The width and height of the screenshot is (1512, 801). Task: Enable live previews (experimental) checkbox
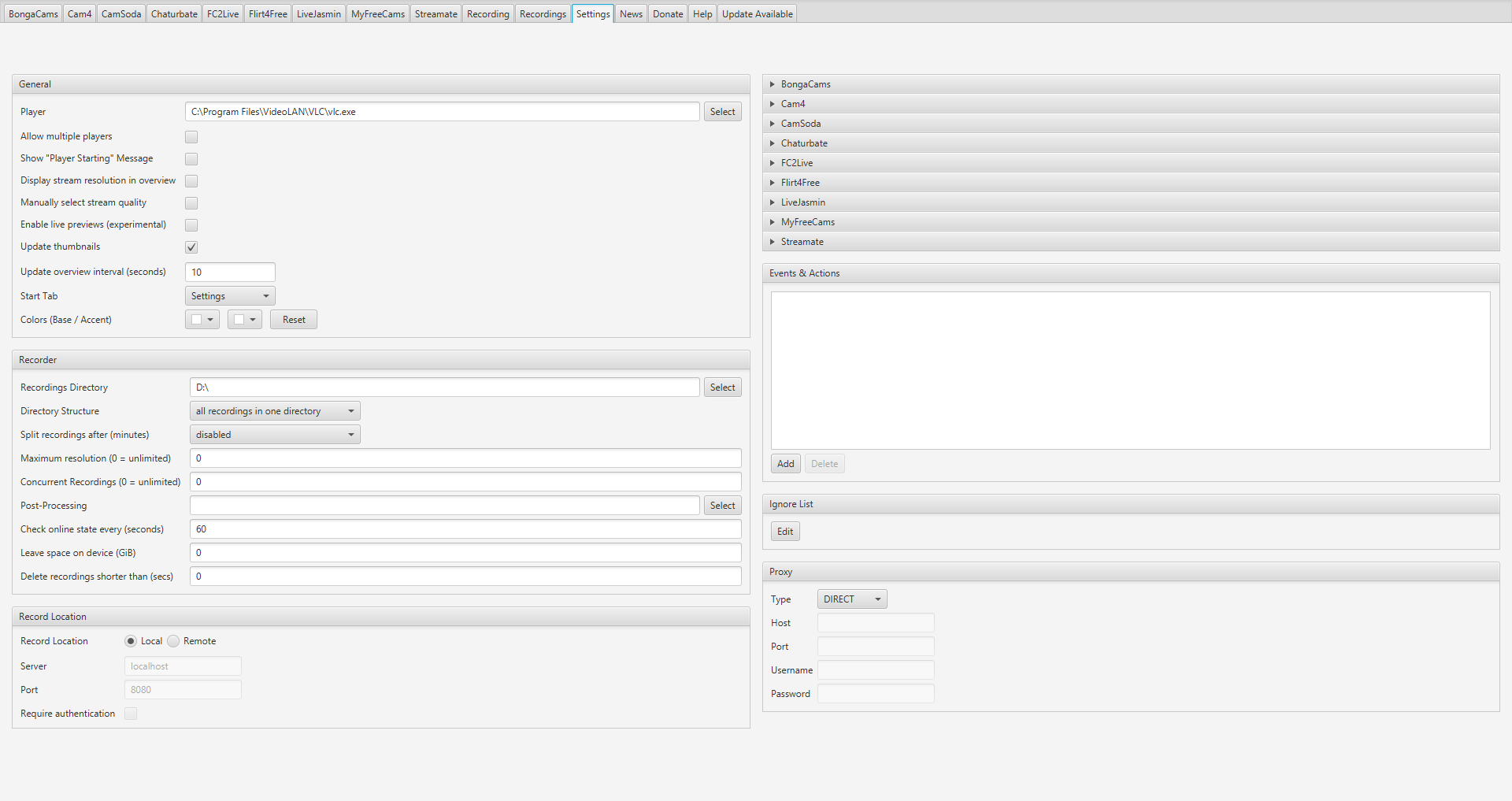click(x=191, y=225)
